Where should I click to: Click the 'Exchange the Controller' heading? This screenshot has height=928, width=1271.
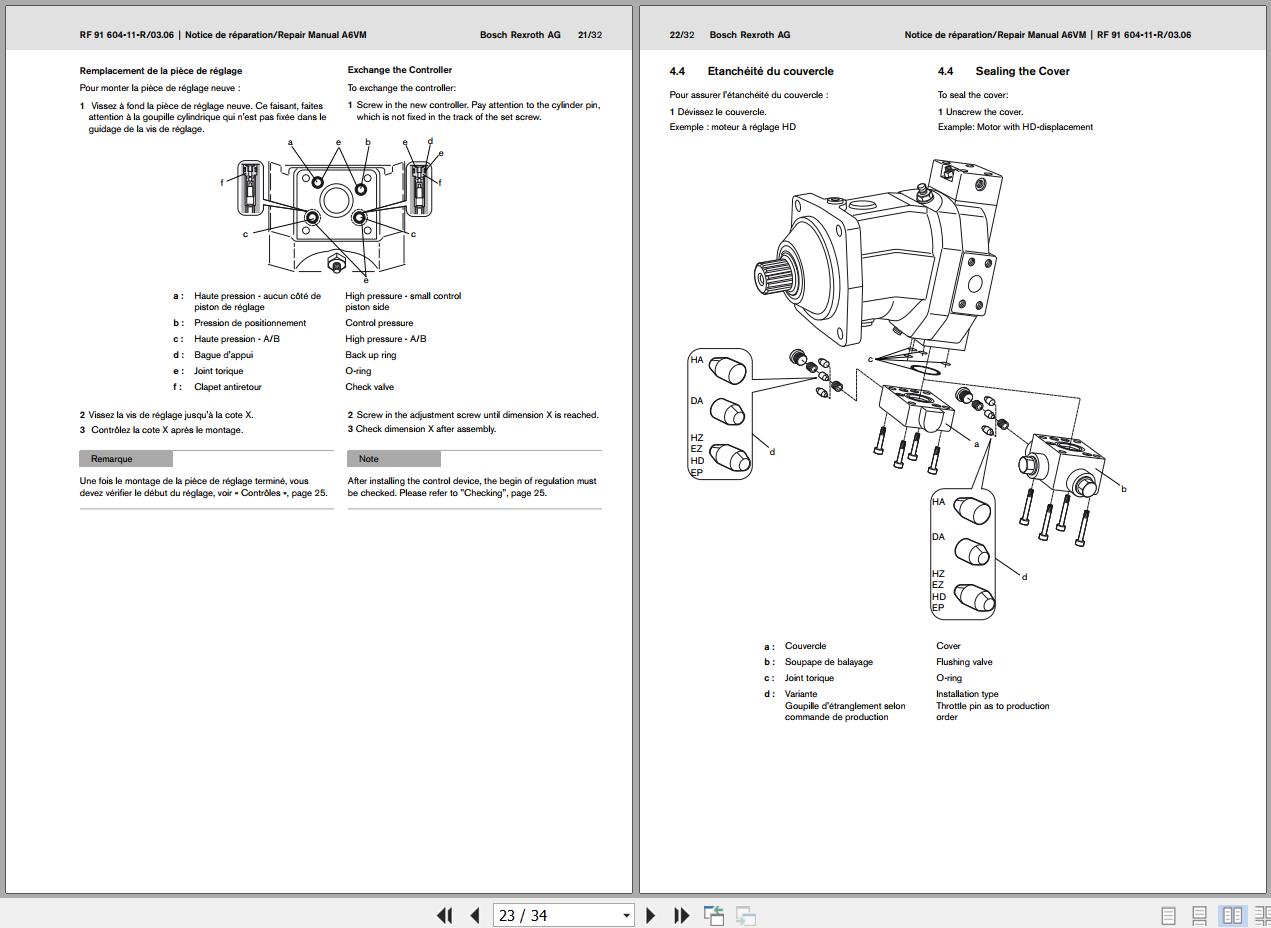[x=400, y=70]
